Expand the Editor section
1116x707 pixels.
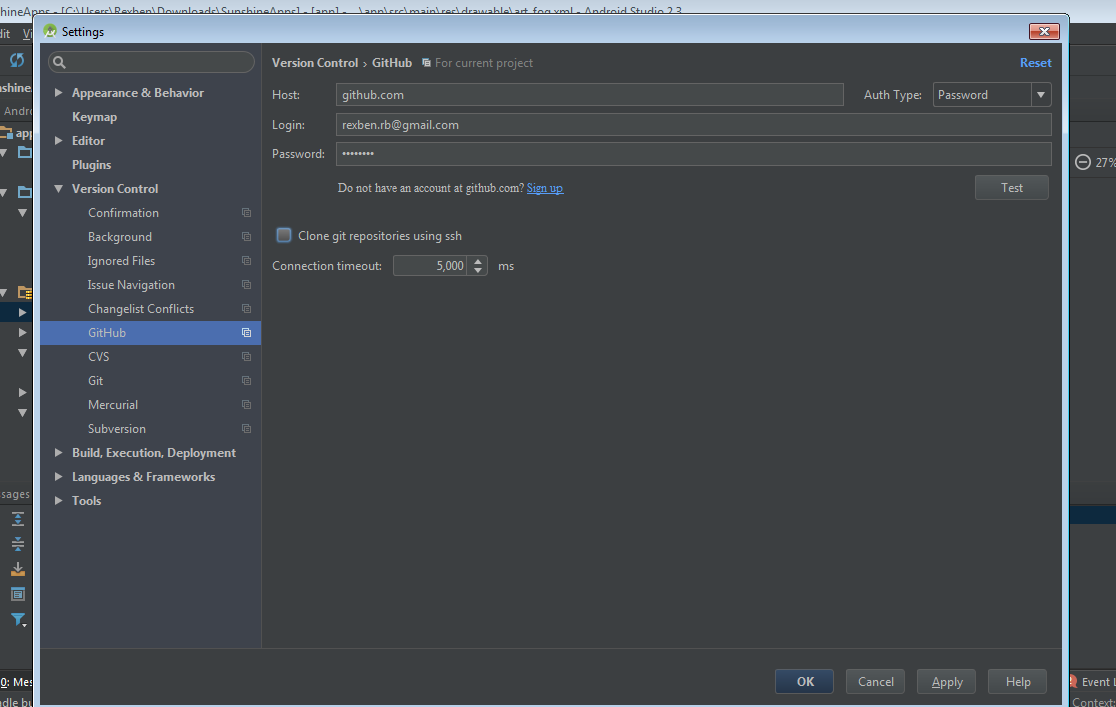pyautogui.click(x=58, y=141)
